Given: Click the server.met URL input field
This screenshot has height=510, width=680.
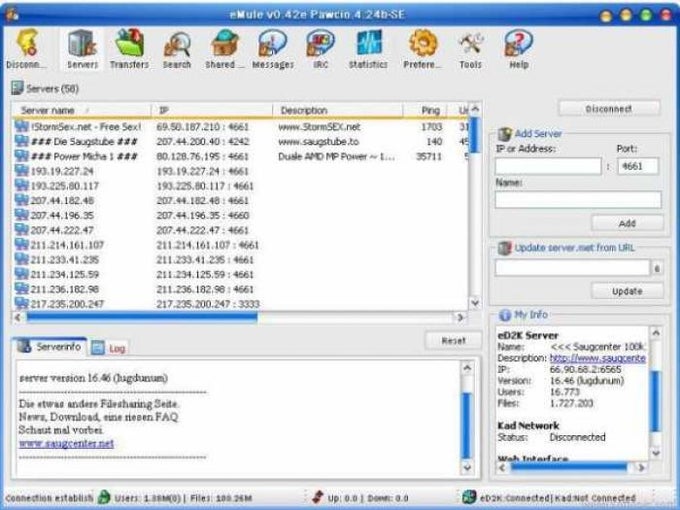Looking at the screenshot, I should click(572, 268).
